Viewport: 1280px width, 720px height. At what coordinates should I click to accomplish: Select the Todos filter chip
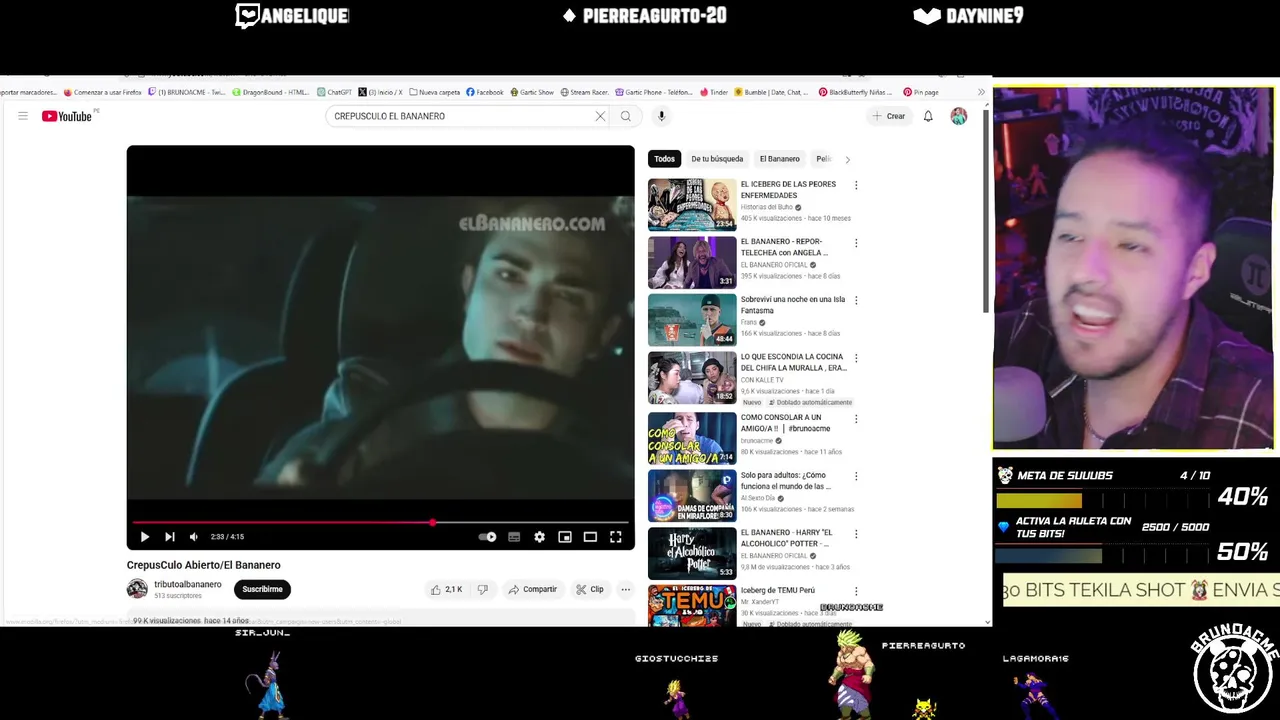click(664, 159)
